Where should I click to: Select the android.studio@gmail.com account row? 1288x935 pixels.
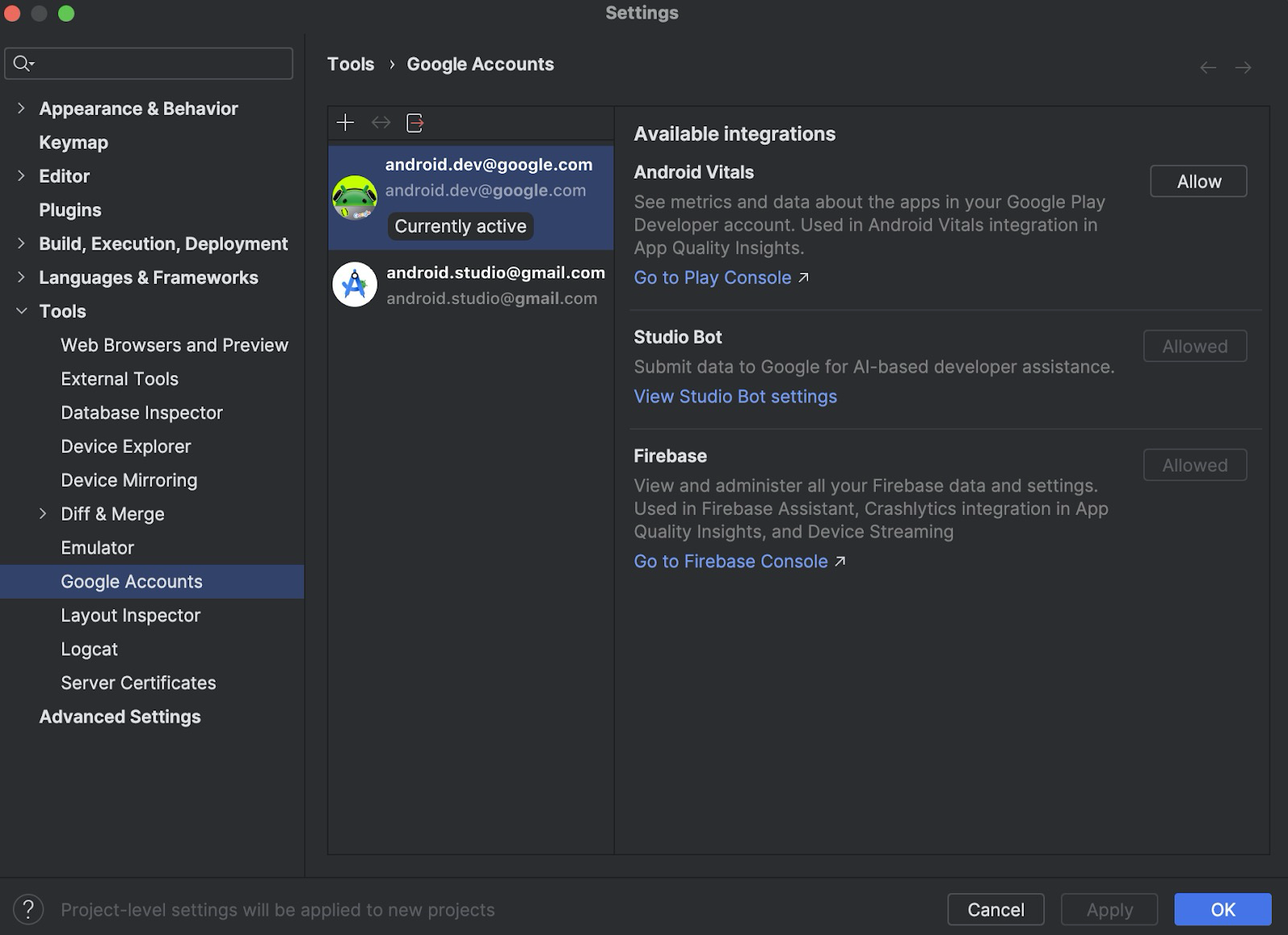tap(471, 285)
